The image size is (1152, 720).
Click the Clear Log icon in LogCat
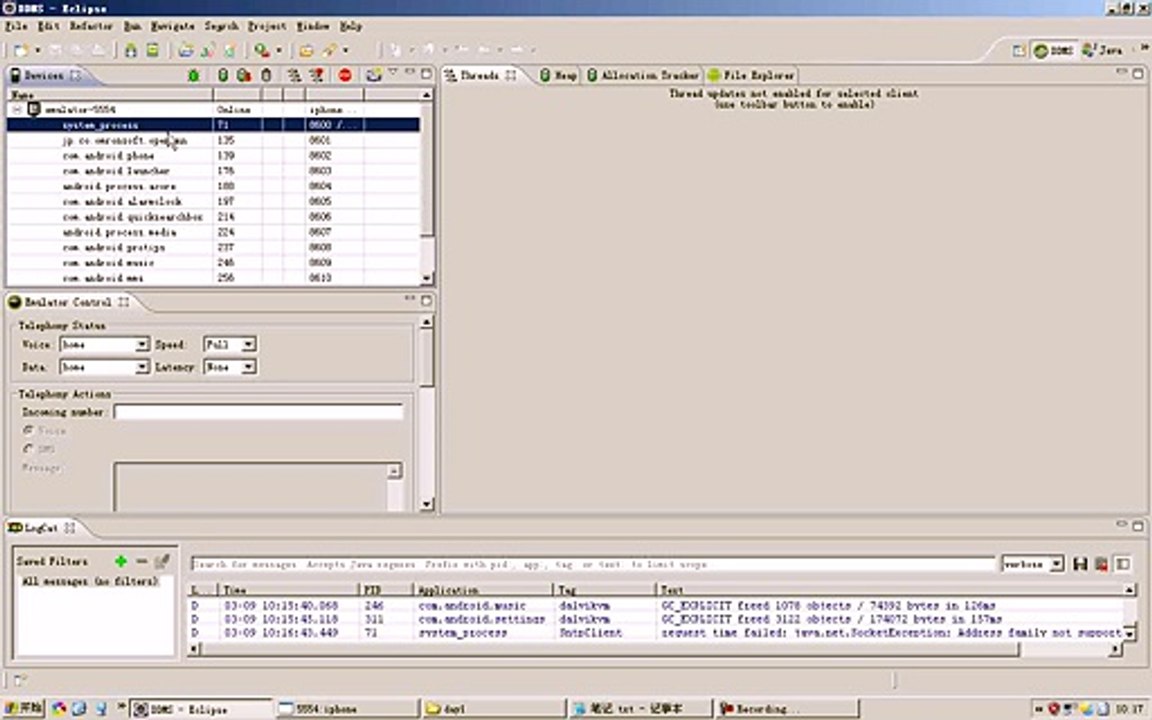coord(1101,564)
